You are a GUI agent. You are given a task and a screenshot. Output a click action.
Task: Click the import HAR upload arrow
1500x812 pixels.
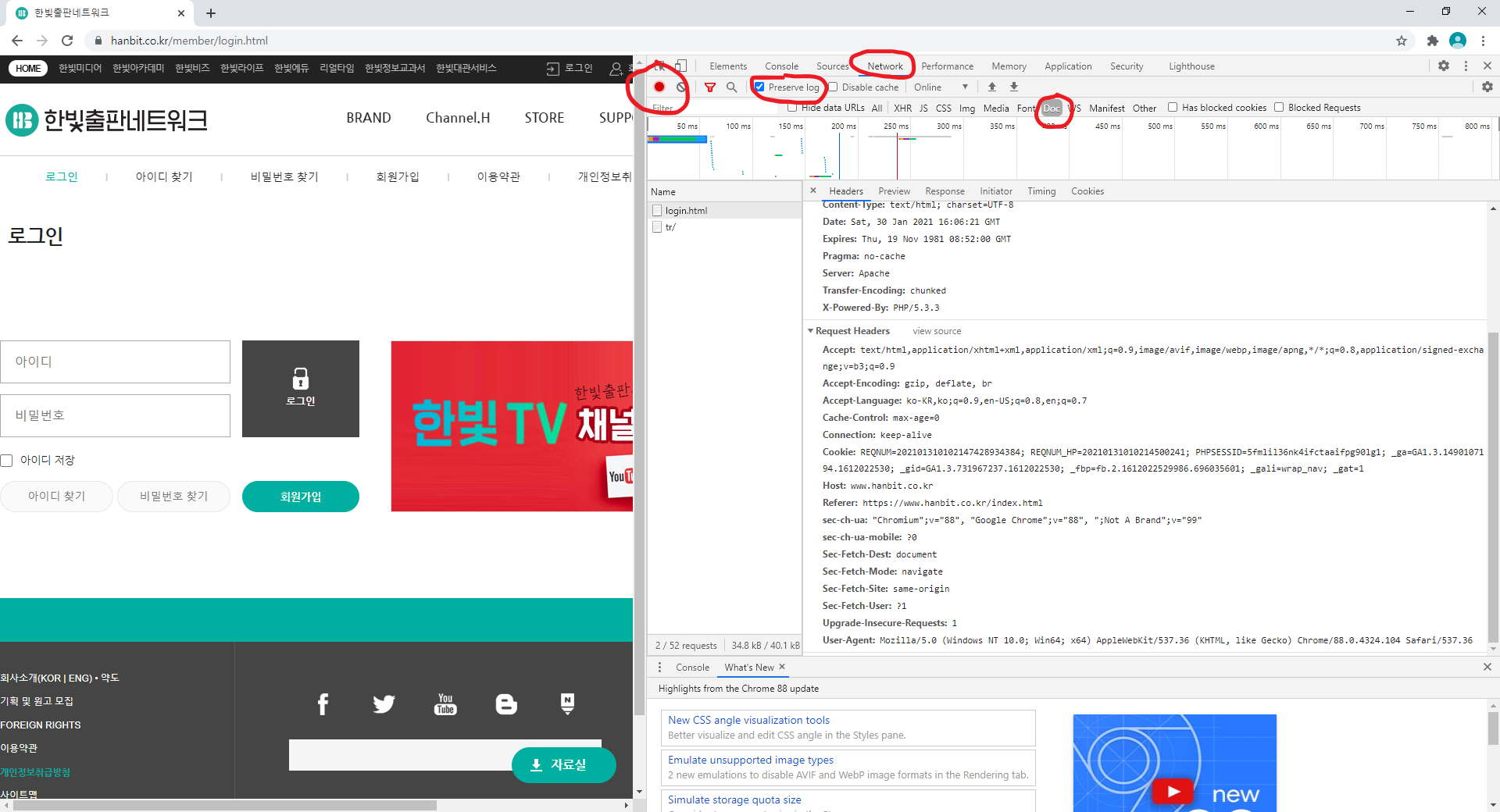[x=992, y=87]
